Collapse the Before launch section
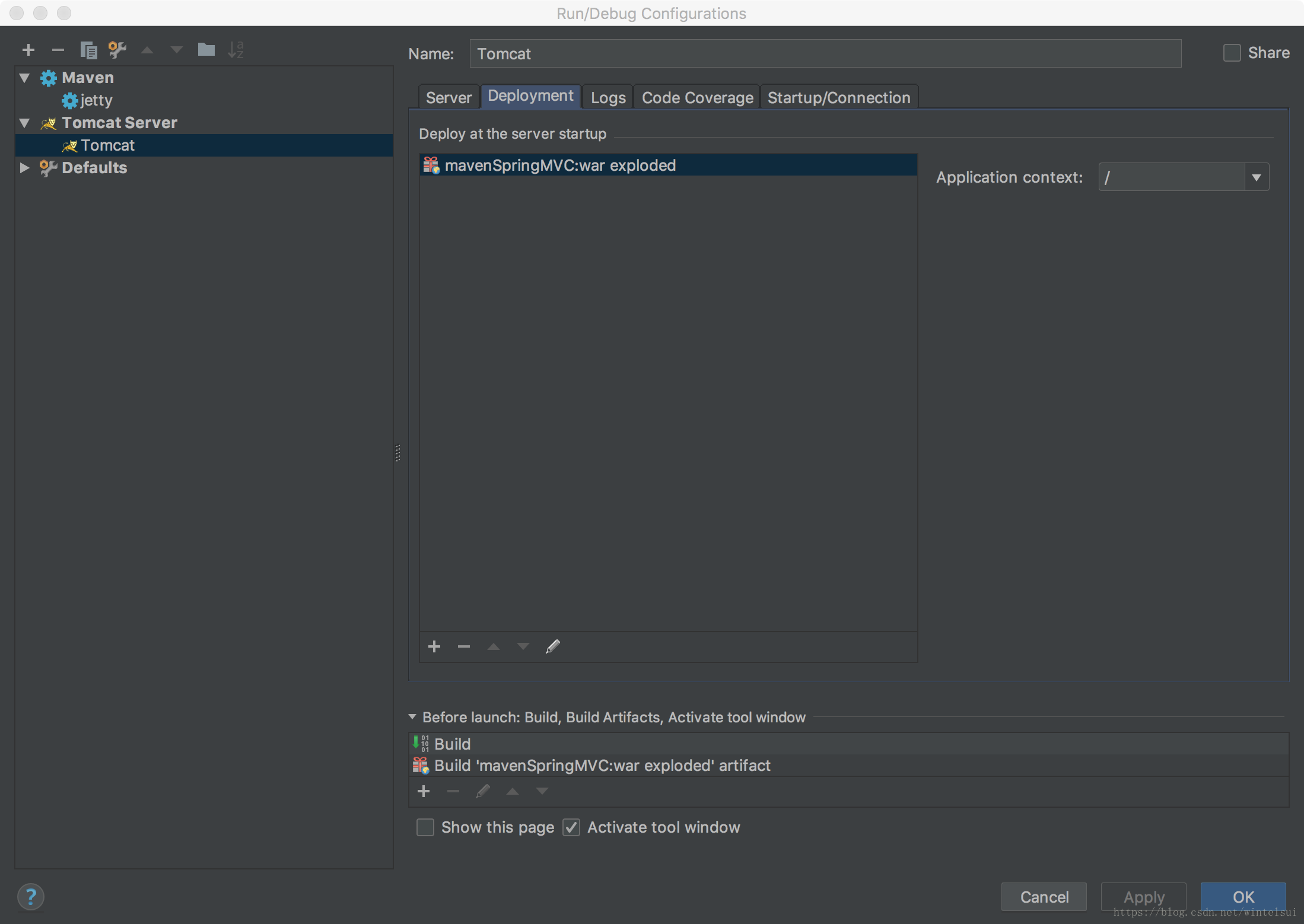The image size is (1304, 924). coord(412,717)
